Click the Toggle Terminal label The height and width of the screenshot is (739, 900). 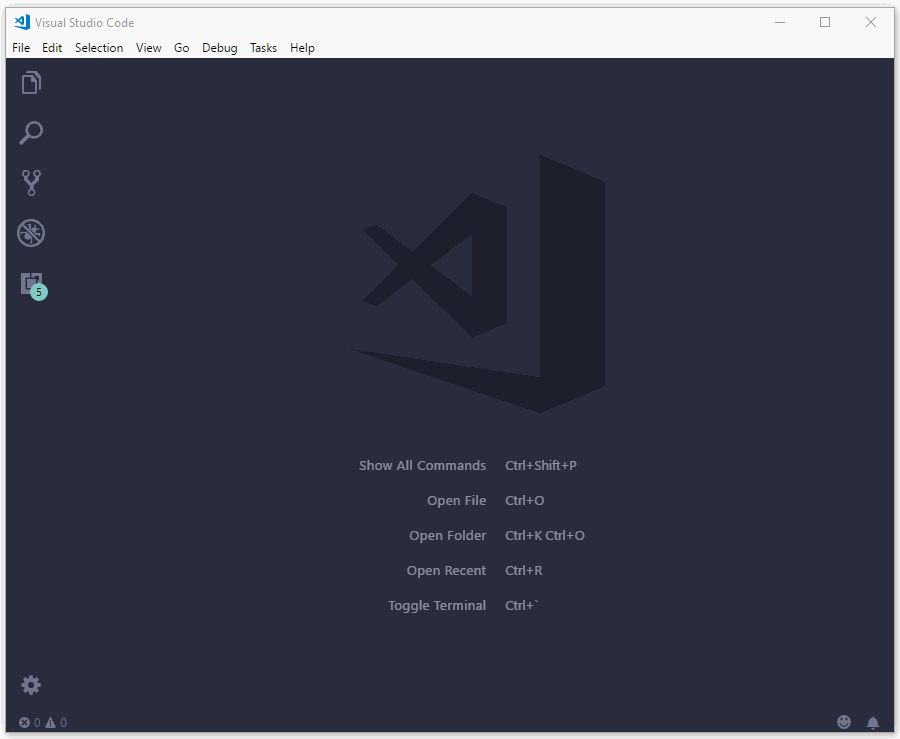pos(437,605)
